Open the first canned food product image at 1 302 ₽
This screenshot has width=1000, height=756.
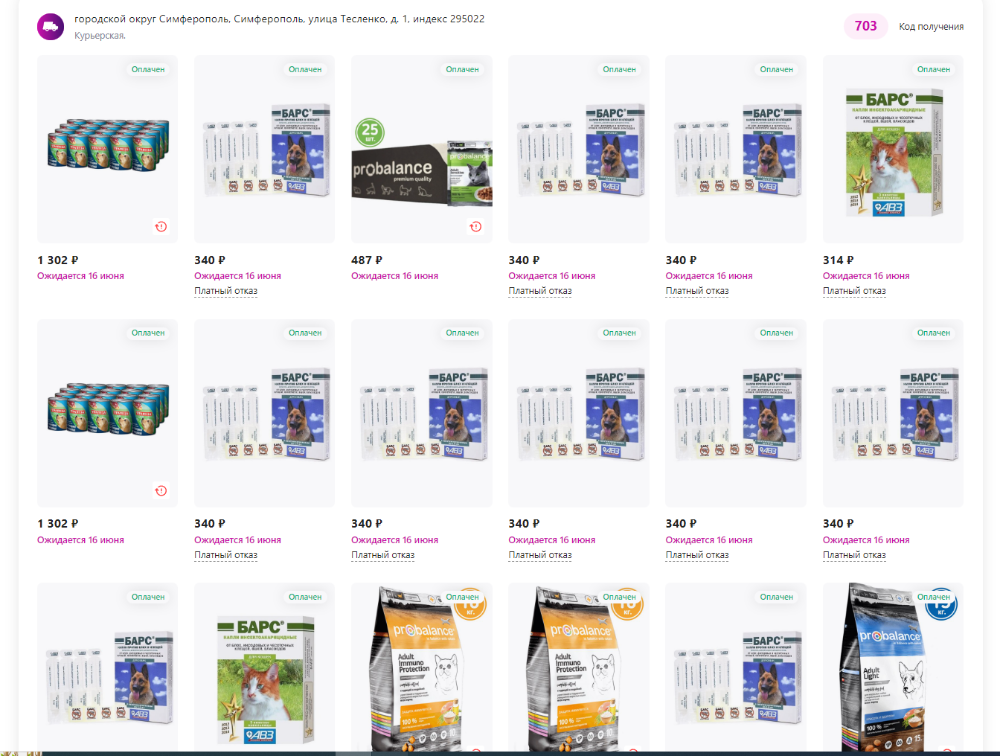(x=107, y=149)
